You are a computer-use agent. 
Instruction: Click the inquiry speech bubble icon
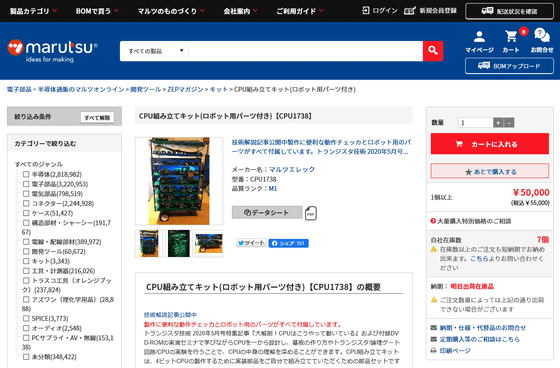click(x=542, y=36)
